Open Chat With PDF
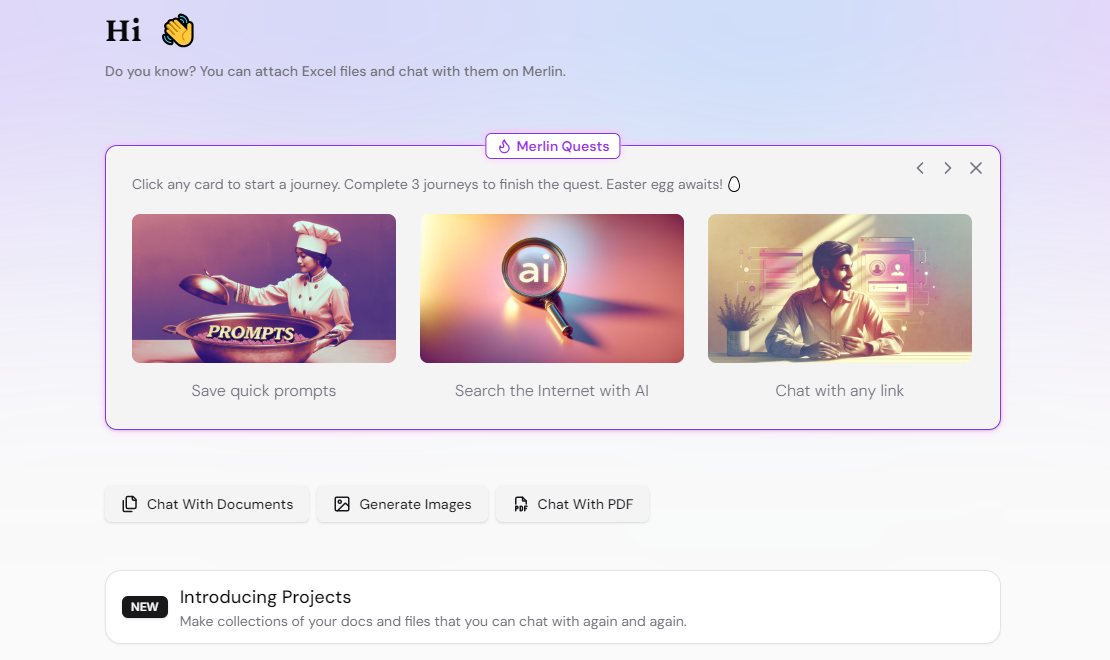This screenshot has height=660, width=1110. tap(572, 504)
